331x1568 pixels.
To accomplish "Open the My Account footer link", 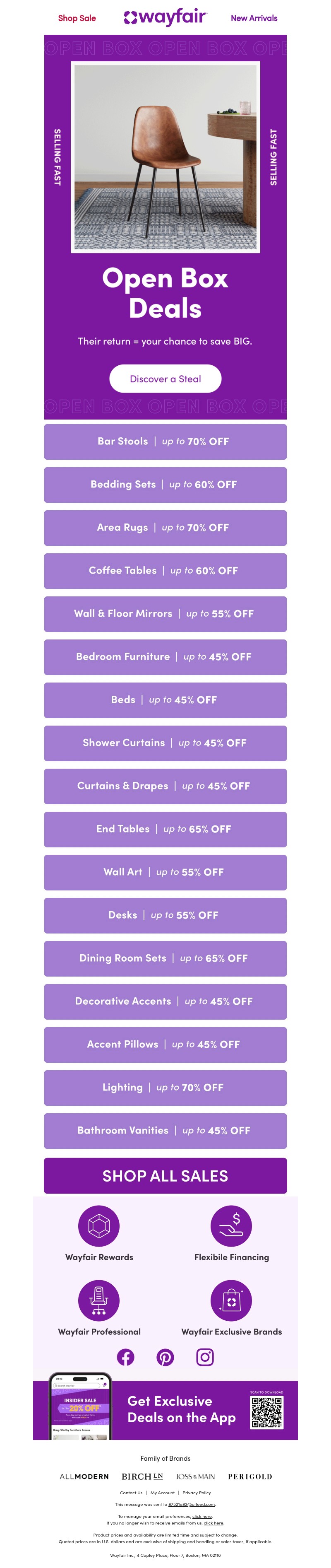I will point(163,1493).
